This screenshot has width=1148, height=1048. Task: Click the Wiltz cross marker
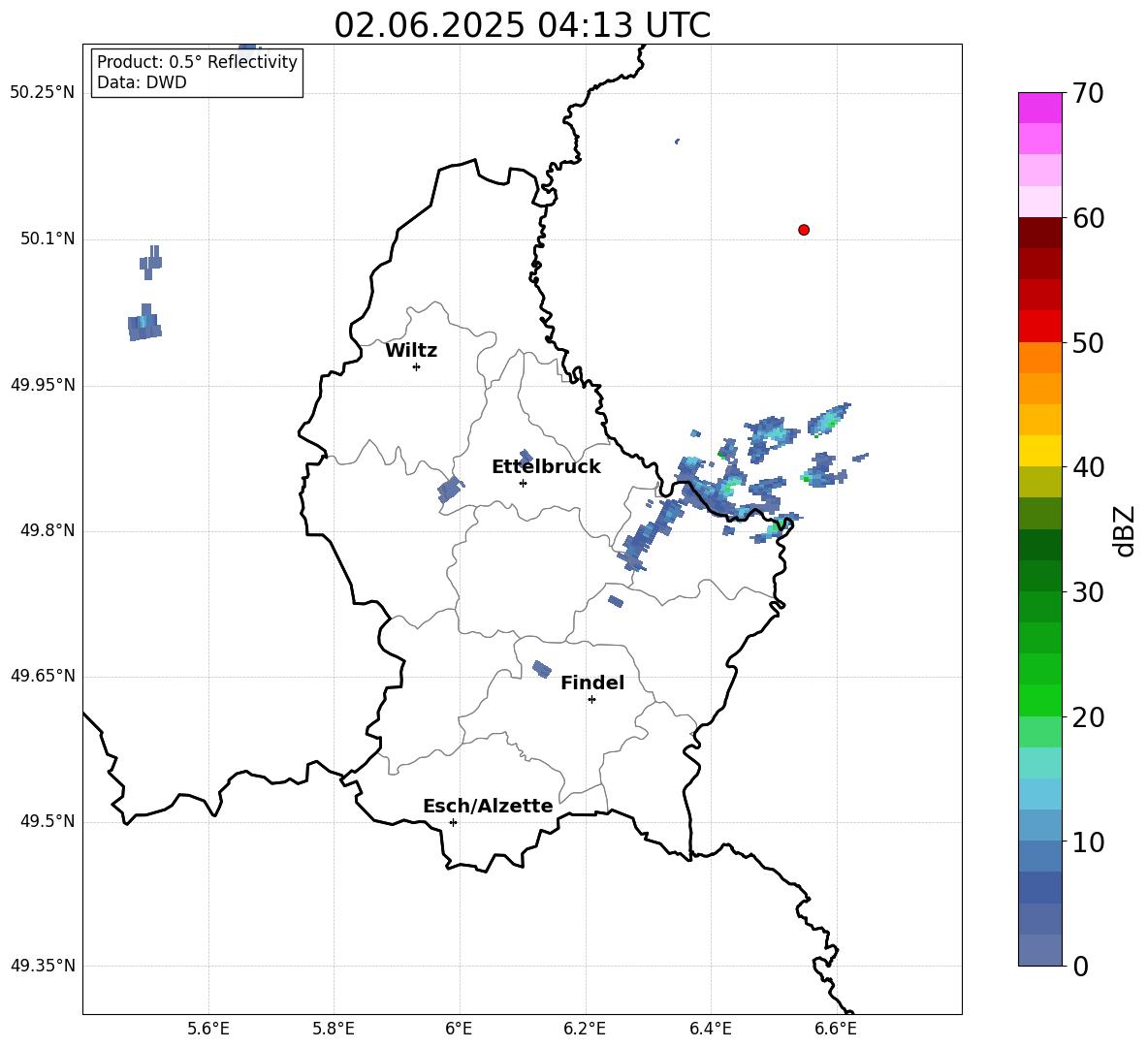pyautogui.click(x=417, y=366)
